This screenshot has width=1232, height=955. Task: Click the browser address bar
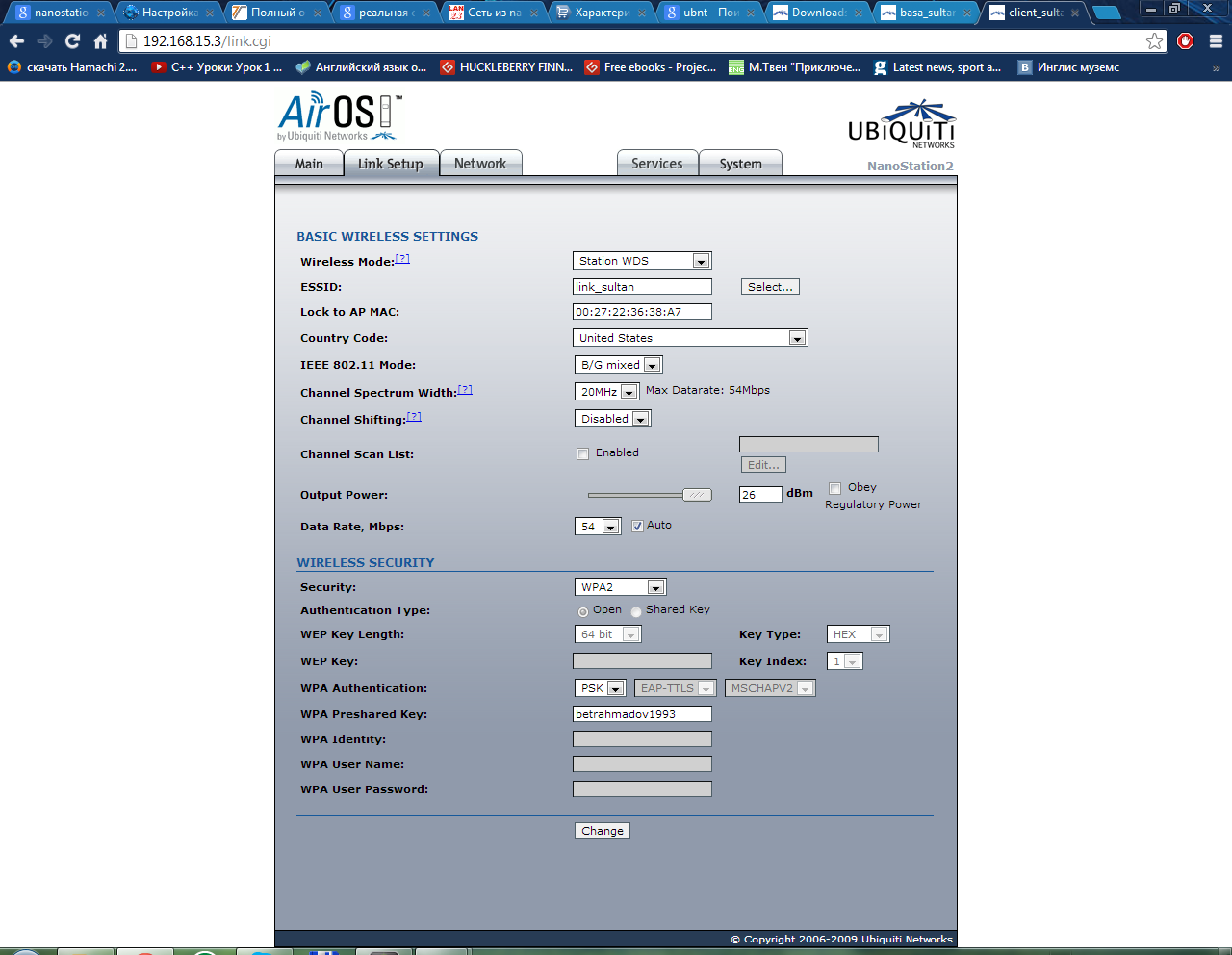pyautogui.click(x=641, y=41)
